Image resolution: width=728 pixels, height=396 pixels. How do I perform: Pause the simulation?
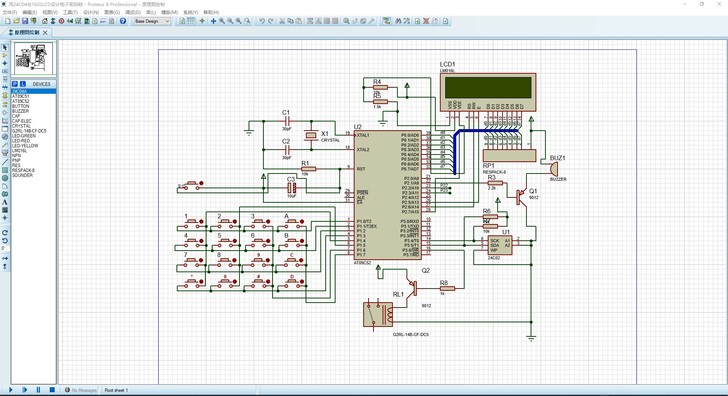[39, 390]
